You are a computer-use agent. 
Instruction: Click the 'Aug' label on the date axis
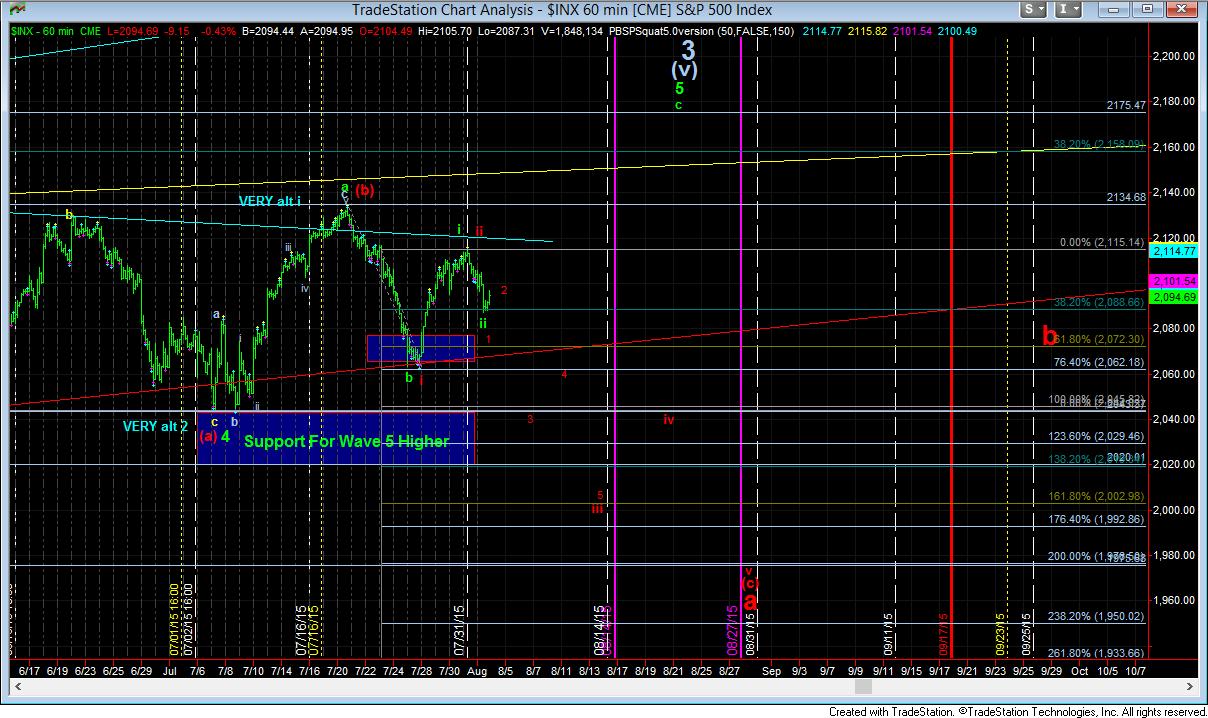(x=476, y=670)
